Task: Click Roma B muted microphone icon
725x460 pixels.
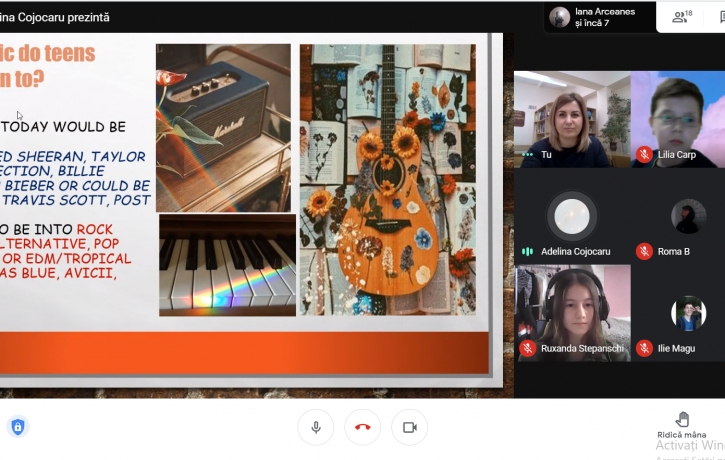Action: click(x=644, y=251)
